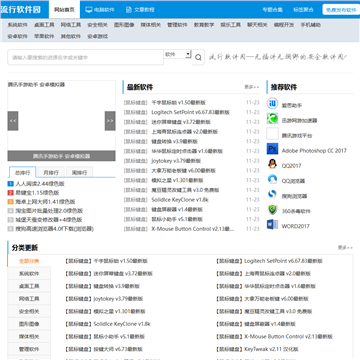The image size is (360, 360).
Task: Open the Logitech SetPoint v6.67.83 link in 最新软件
Action: (x=191, y=112)
